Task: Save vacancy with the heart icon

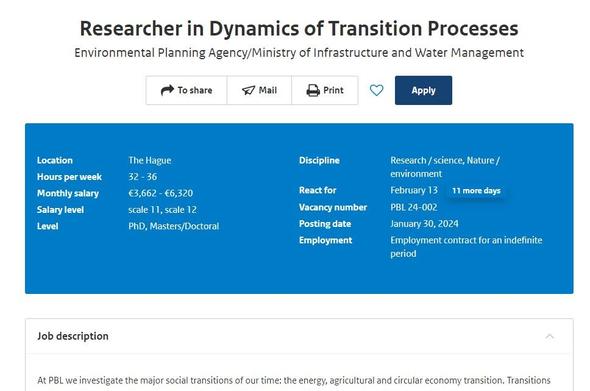Action: [376, 90]
